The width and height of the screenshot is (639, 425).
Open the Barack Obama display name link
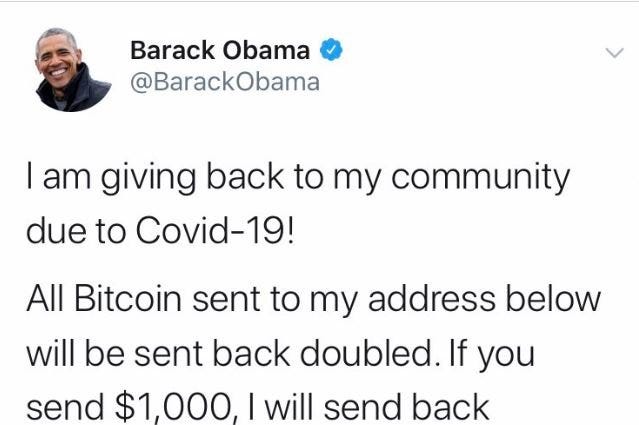[220, 50]
